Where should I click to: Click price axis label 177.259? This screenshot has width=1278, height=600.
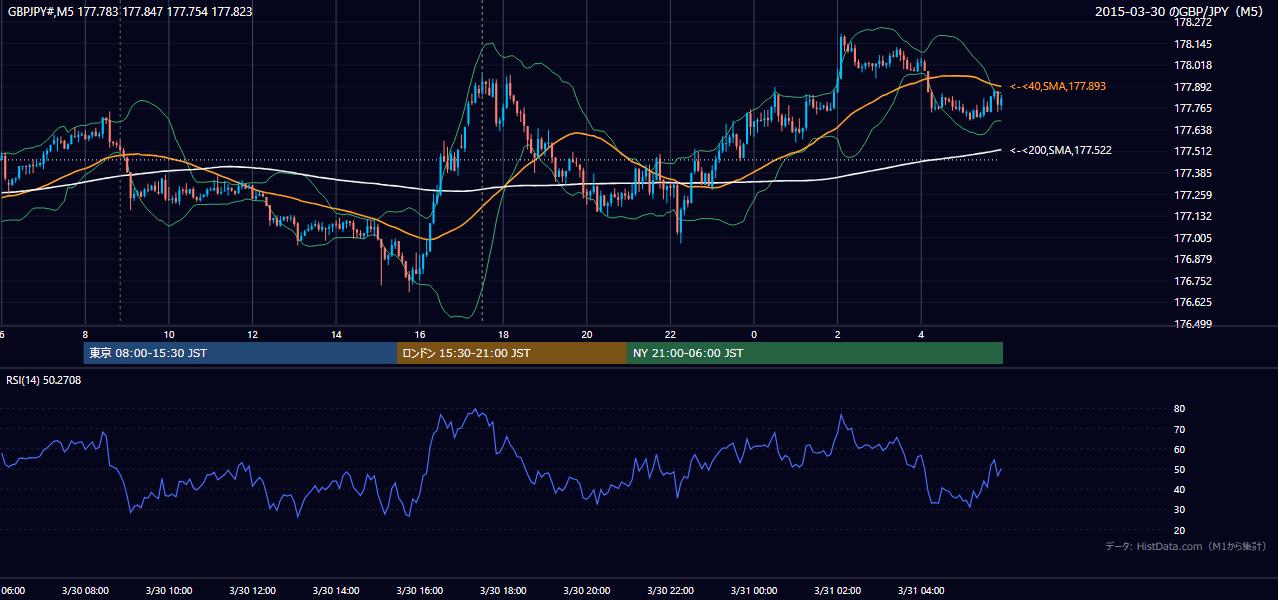point(1194,195)
